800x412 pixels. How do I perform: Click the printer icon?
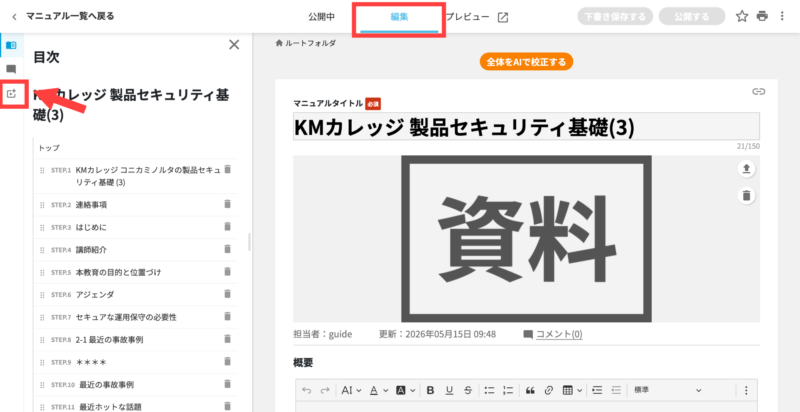(762, 16)
